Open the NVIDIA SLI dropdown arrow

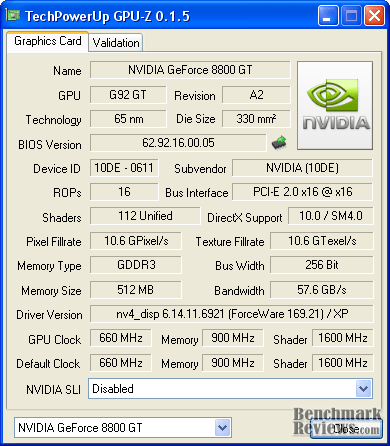coord(363,388)
